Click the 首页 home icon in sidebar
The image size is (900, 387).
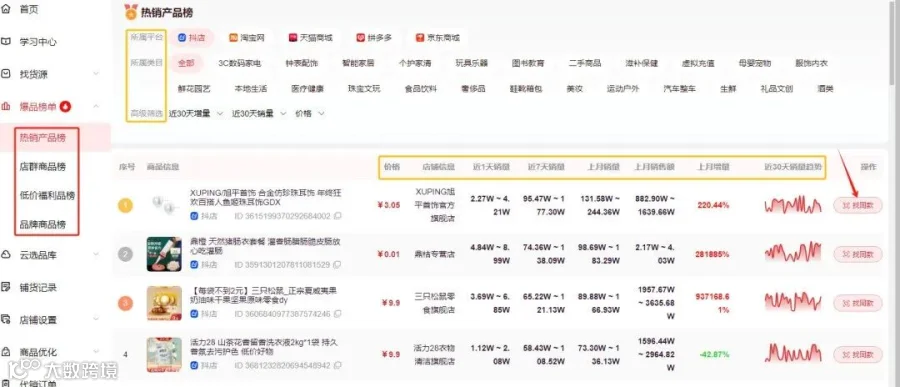[6, 9]
